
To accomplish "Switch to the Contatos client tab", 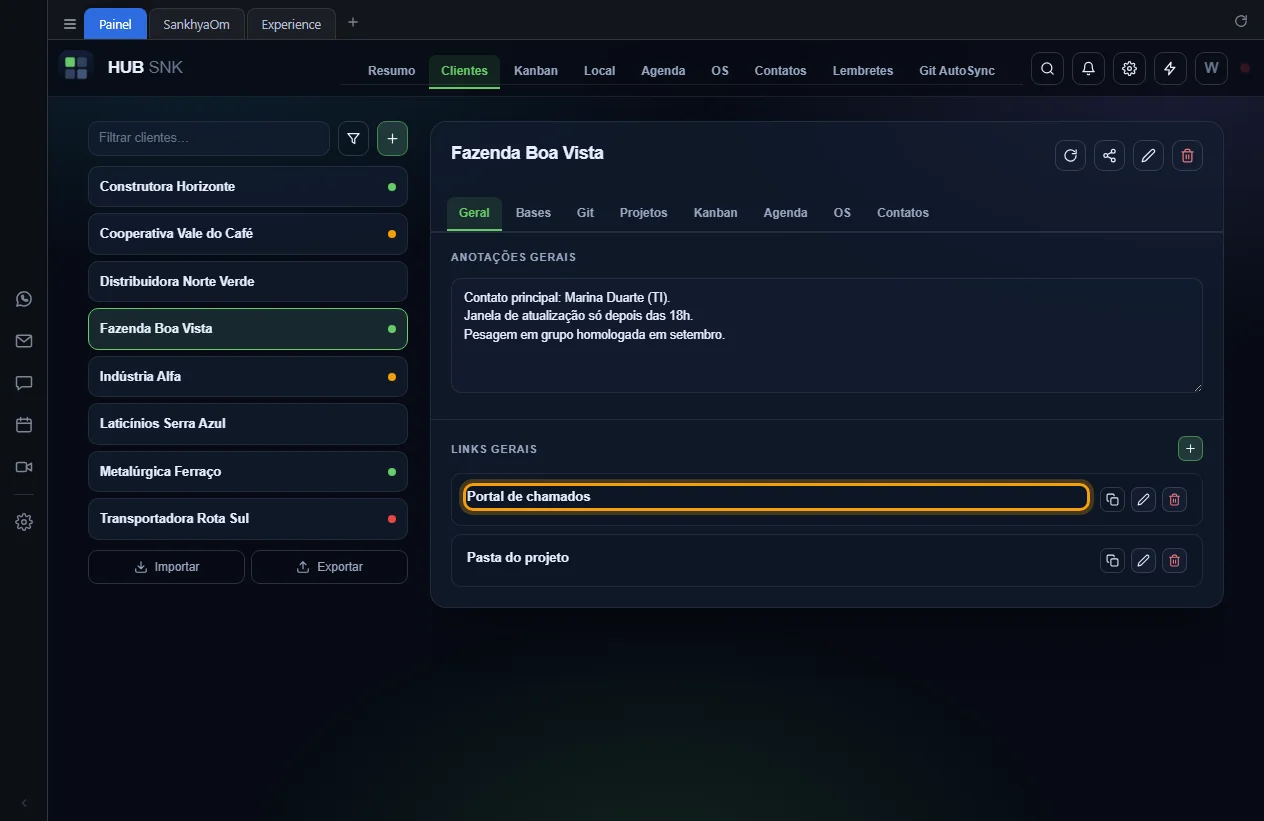I will (x=903, y=213).
